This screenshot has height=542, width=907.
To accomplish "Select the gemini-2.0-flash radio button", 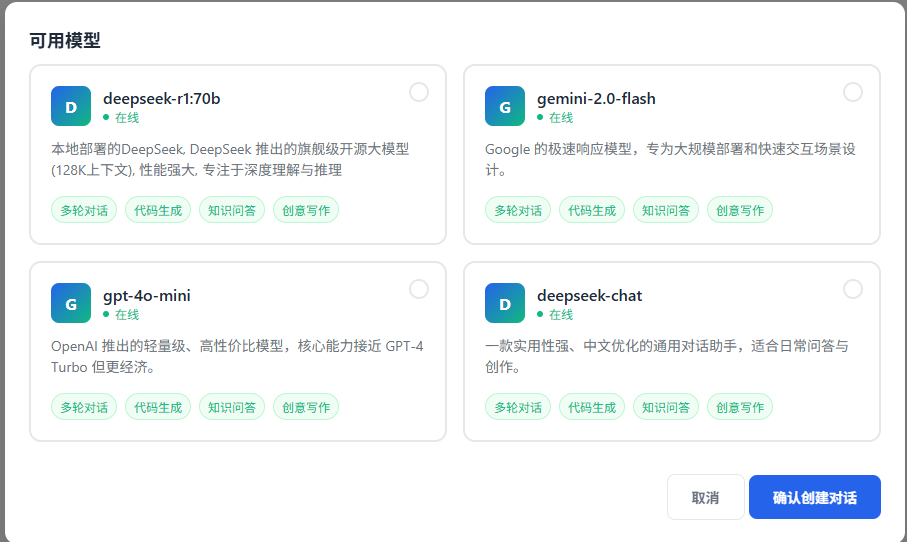I will [x=853, y=92].
